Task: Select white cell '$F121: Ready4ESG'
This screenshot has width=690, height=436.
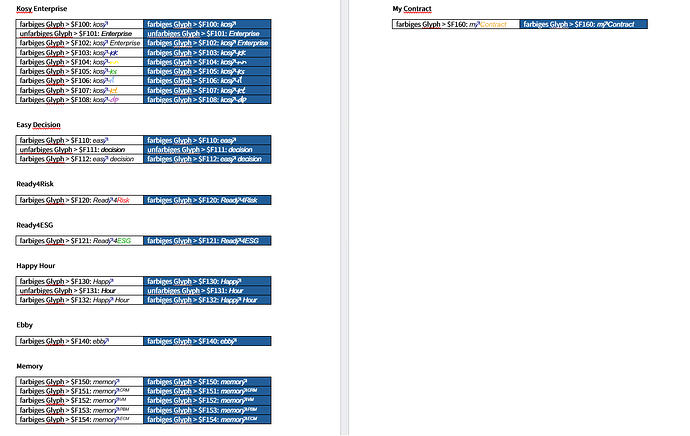Action: [x=80, y=241]
